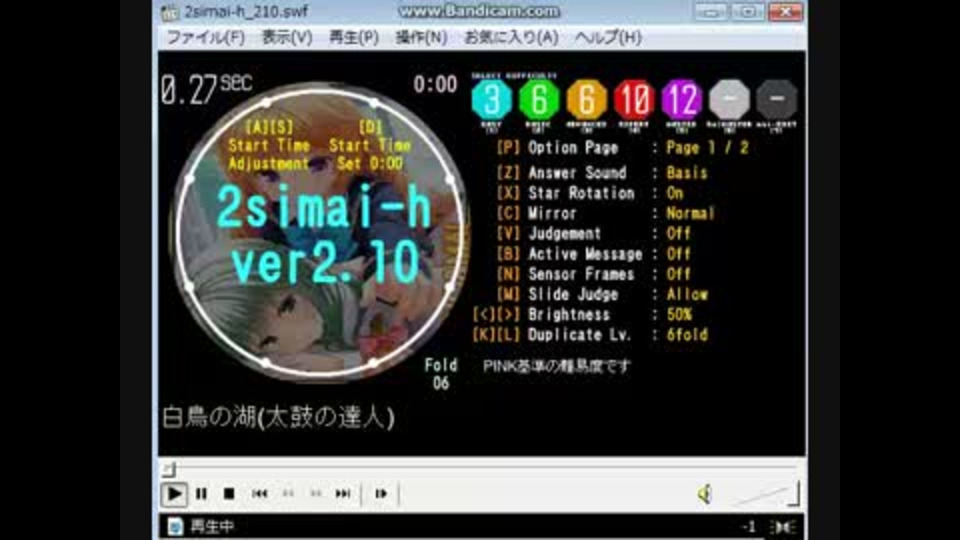The image size is (960, 540).
Task: Toggle the Slide Judge option
Action: tap(602, 294)
